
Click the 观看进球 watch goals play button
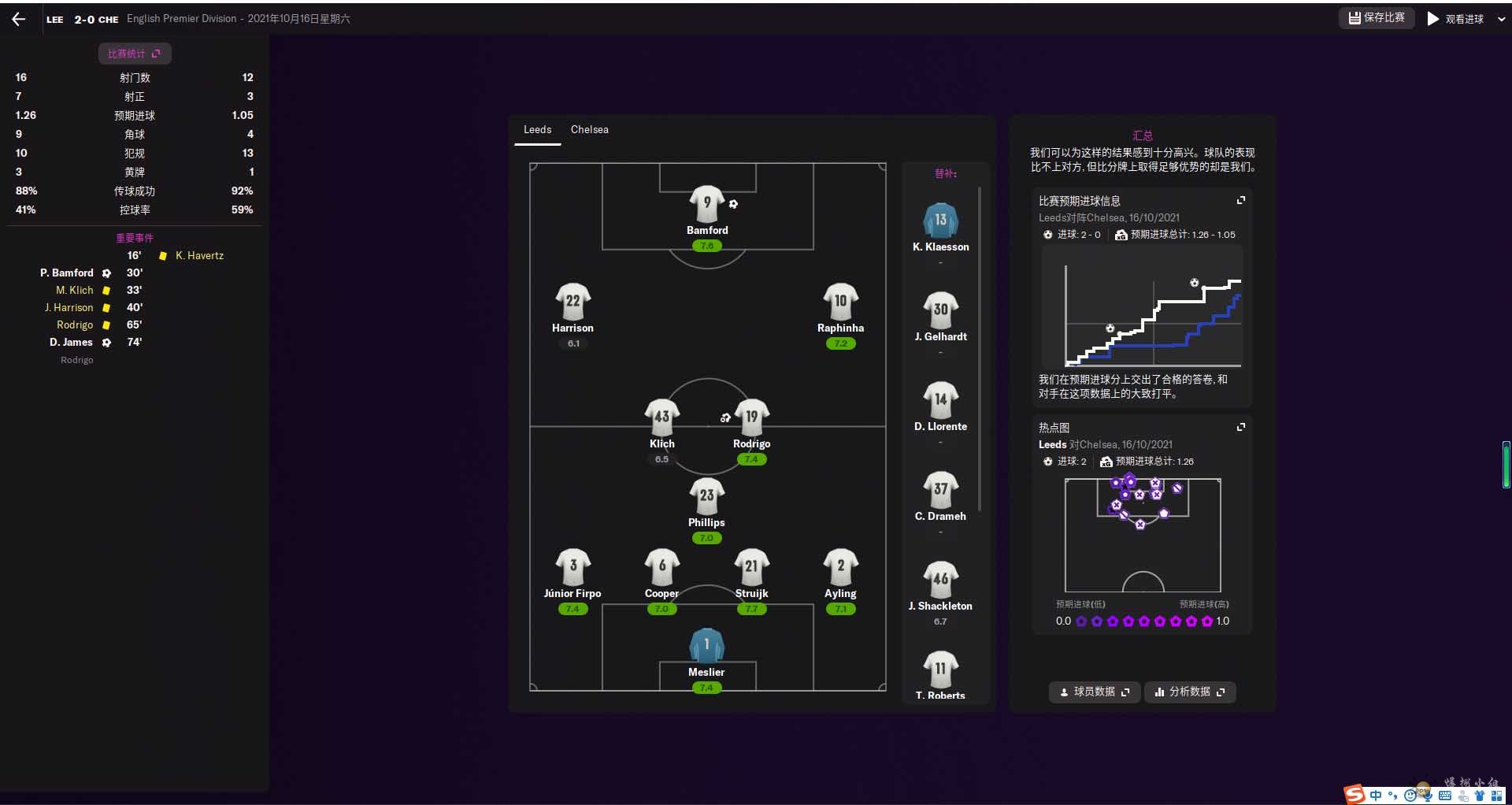click(x=1455, y=19)
